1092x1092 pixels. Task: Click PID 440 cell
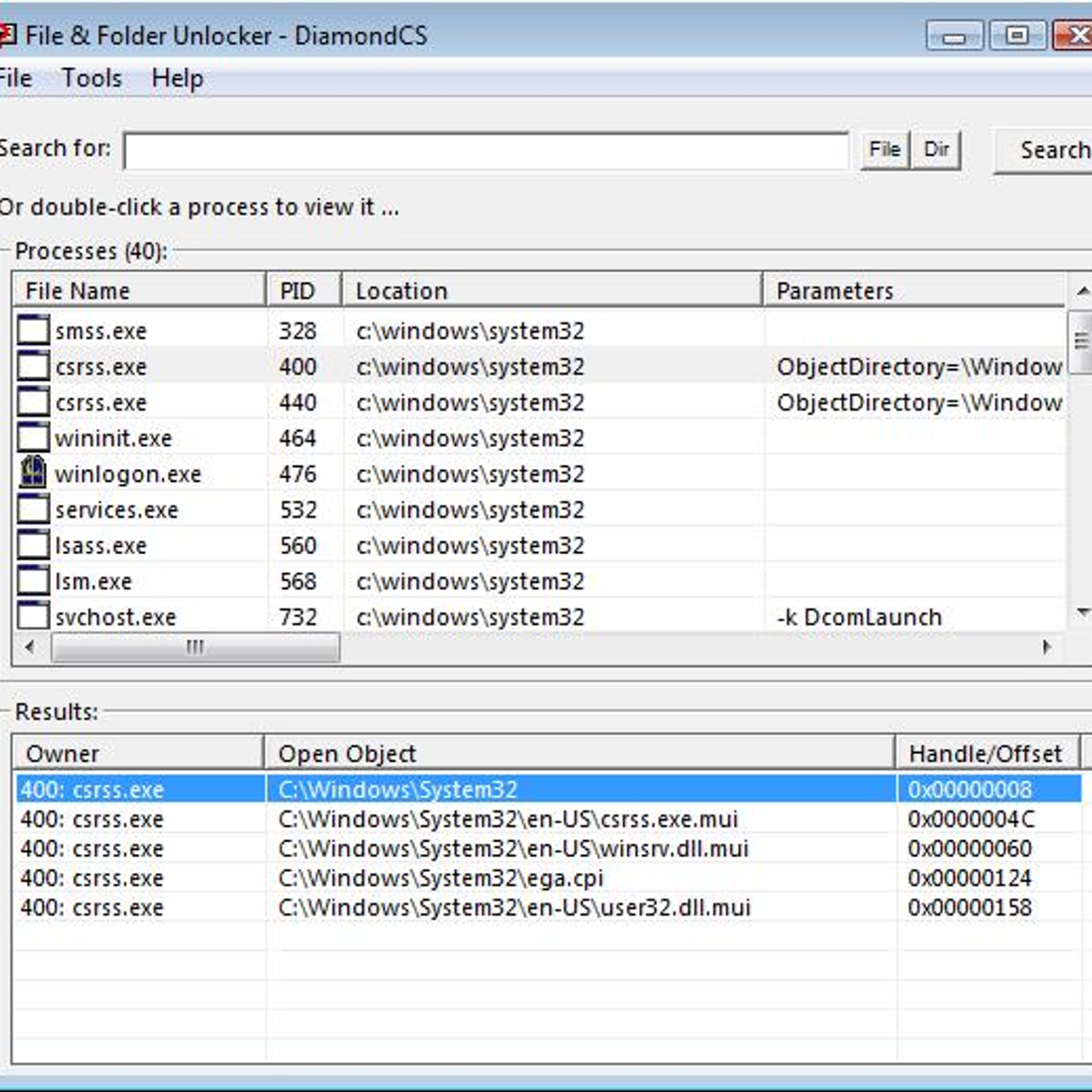[x=298, y=403]
